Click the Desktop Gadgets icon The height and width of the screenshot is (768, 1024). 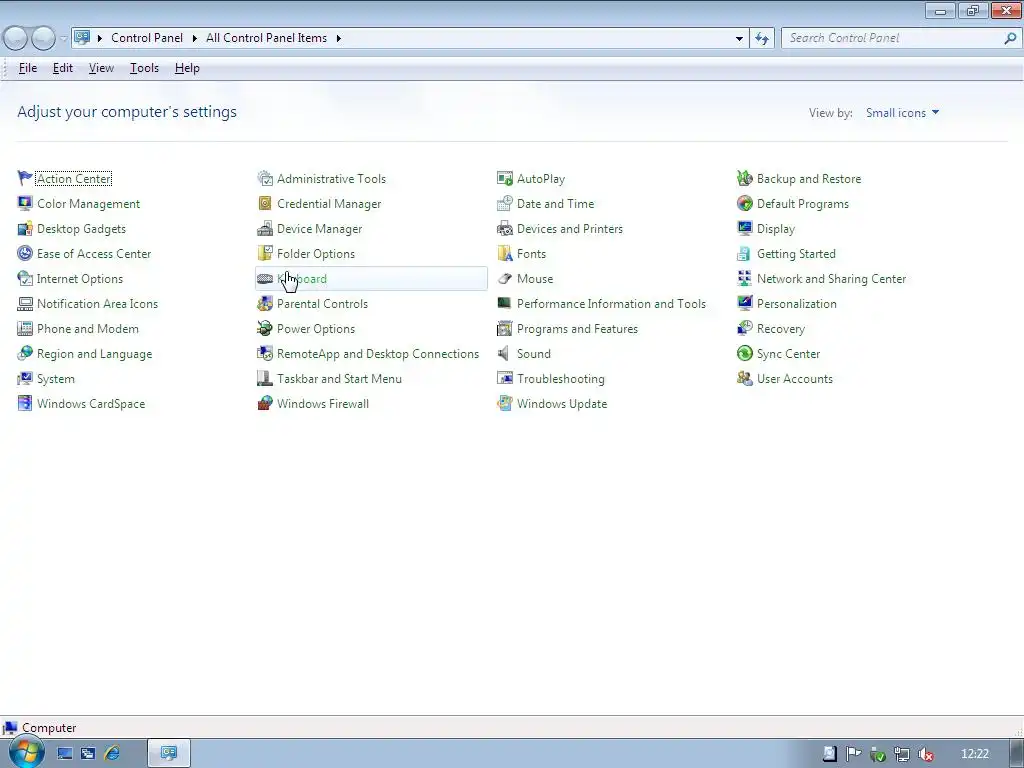click(x=25, y=229)
